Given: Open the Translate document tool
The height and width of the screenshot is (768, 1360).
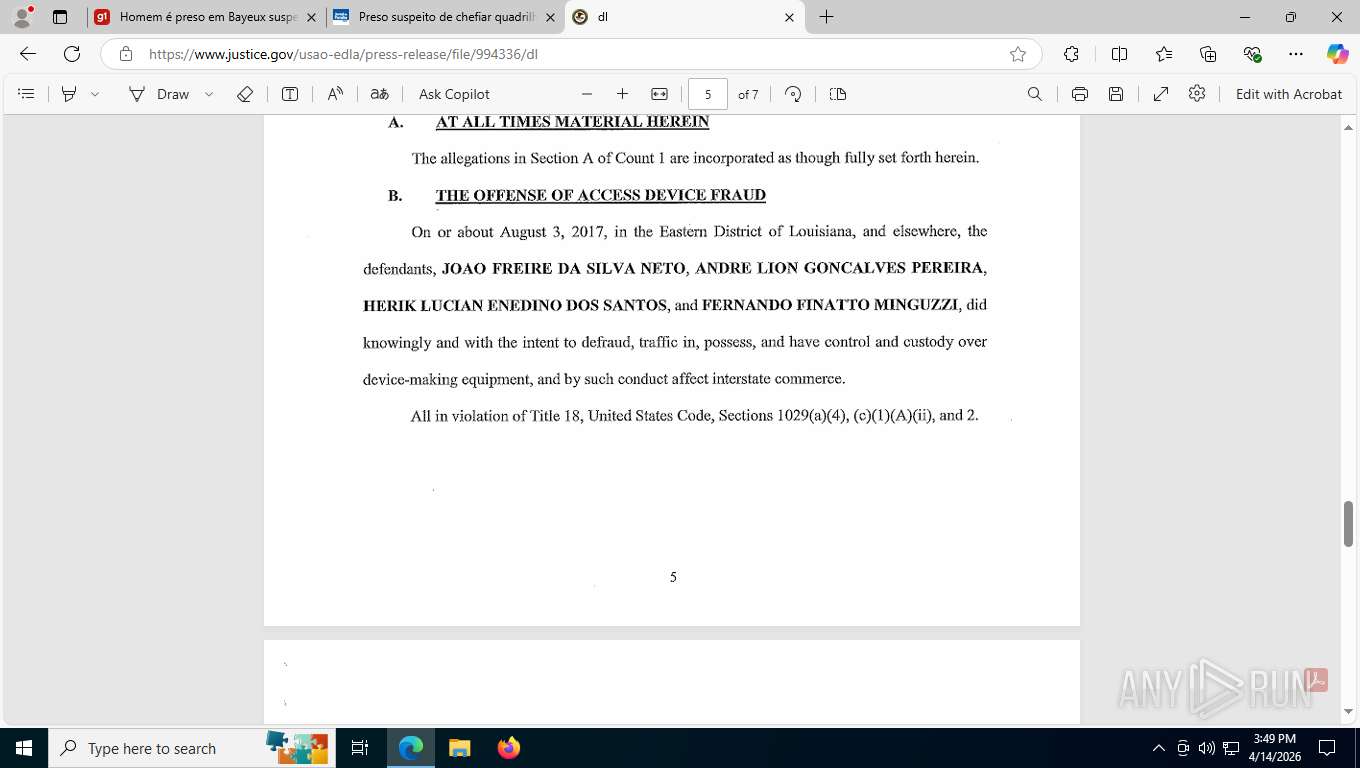Looking at the screenshot, I should tap(379, 94).
